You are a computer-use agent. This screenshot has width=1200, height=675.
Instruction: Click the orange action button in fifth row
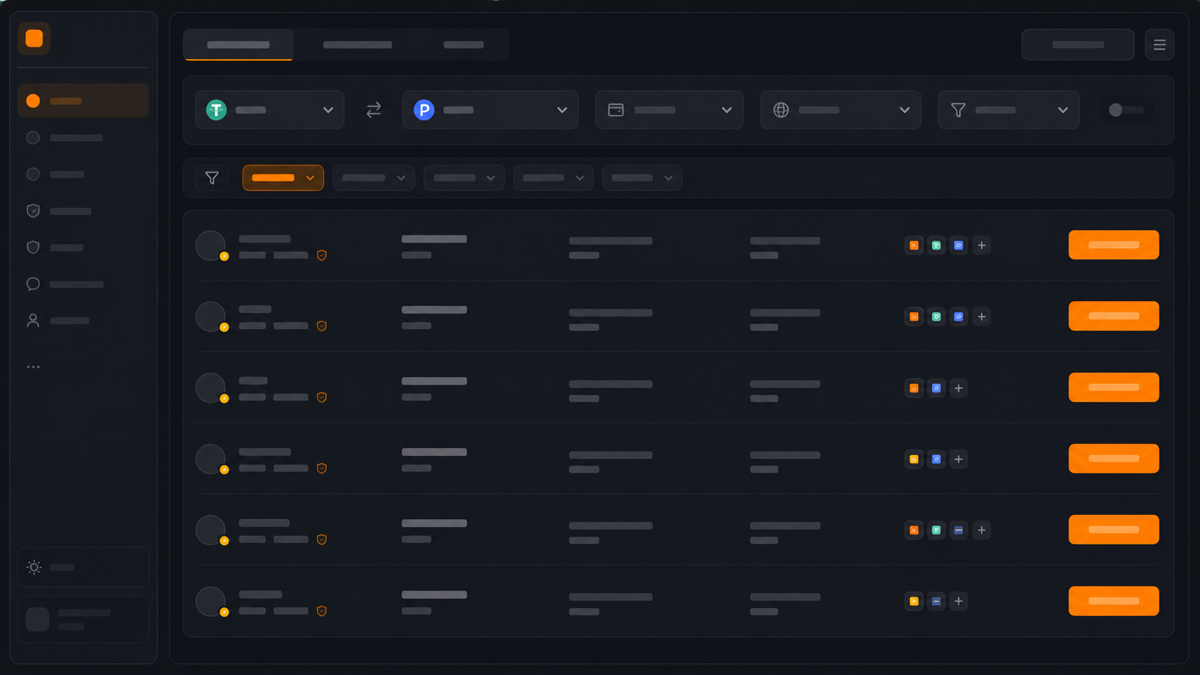[x=1114, y=530]
